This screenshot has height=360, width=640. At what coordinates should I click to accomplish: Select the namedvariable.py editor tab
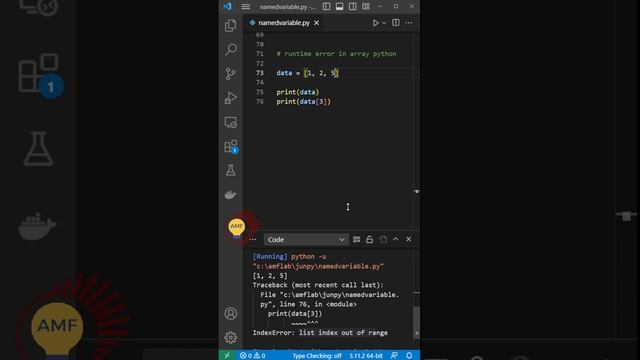pyautogui.click(x=284, y=23)
